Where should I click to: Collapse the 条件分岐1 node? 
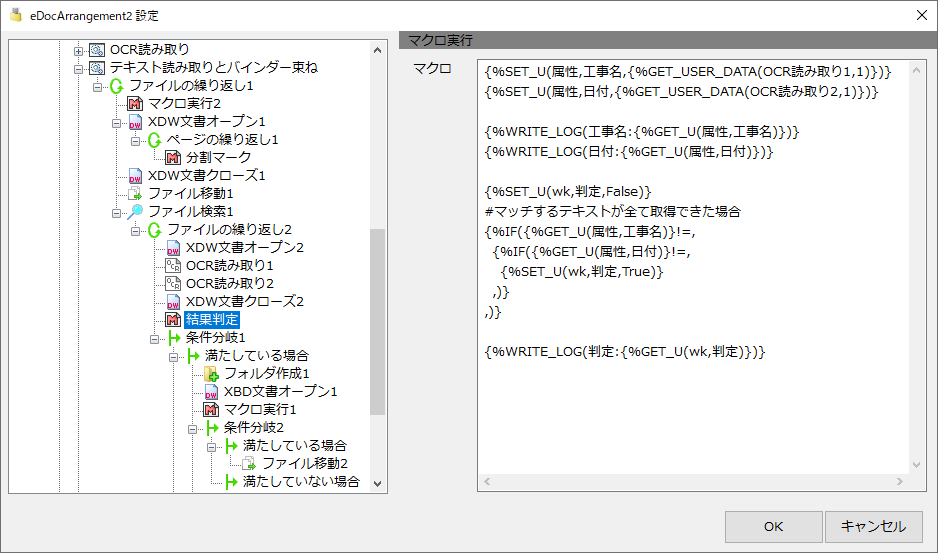[x=155, y=339]
